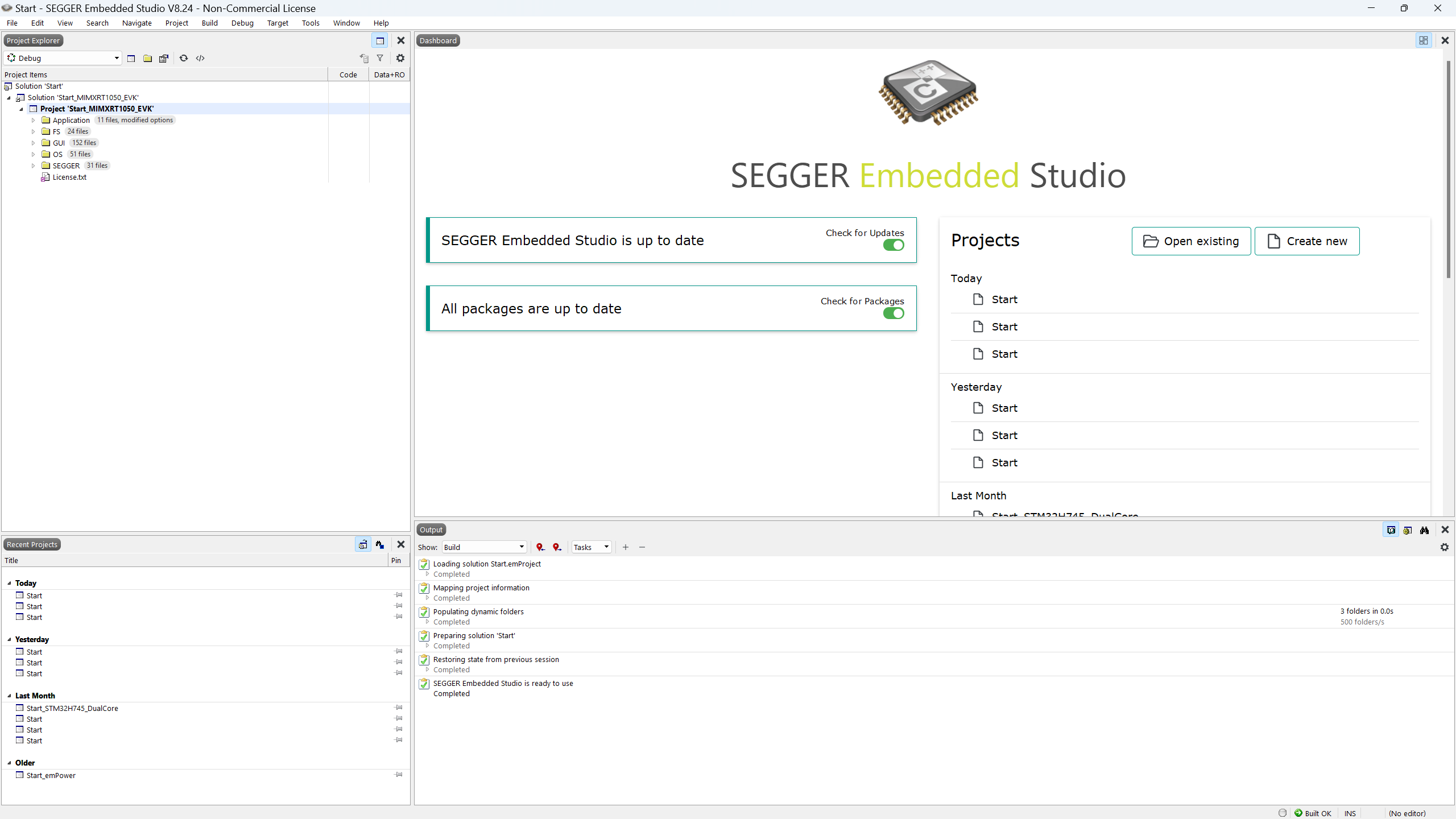Image resolution: width=1456 pixels, height=819 pixels.
Task: Click the previous location red marker icon in Output
Action: (x=540, y=547)
